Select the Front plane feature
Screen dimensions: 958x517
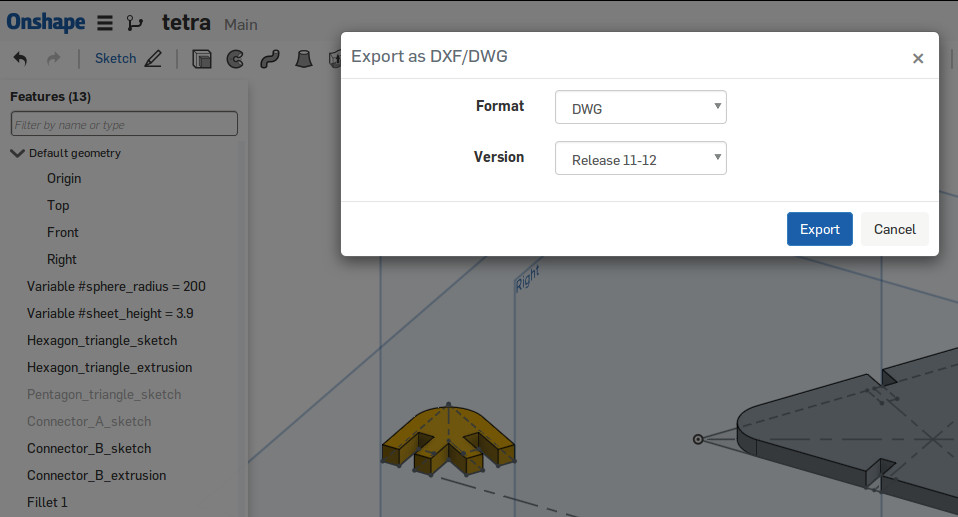pyautogui.click(x=62, y=232)
